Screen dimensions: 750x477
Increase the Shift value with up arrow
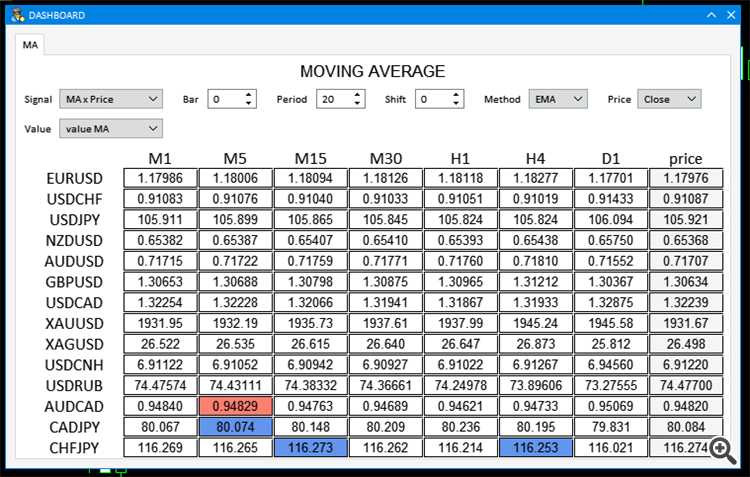click(x=456, y=95)
